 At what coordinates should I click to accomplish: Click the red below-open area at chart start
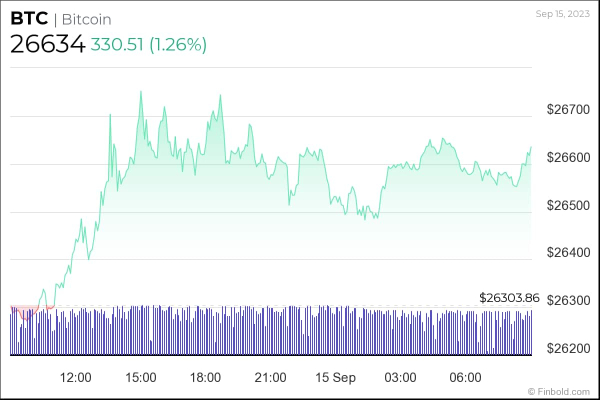pos(25,310)
